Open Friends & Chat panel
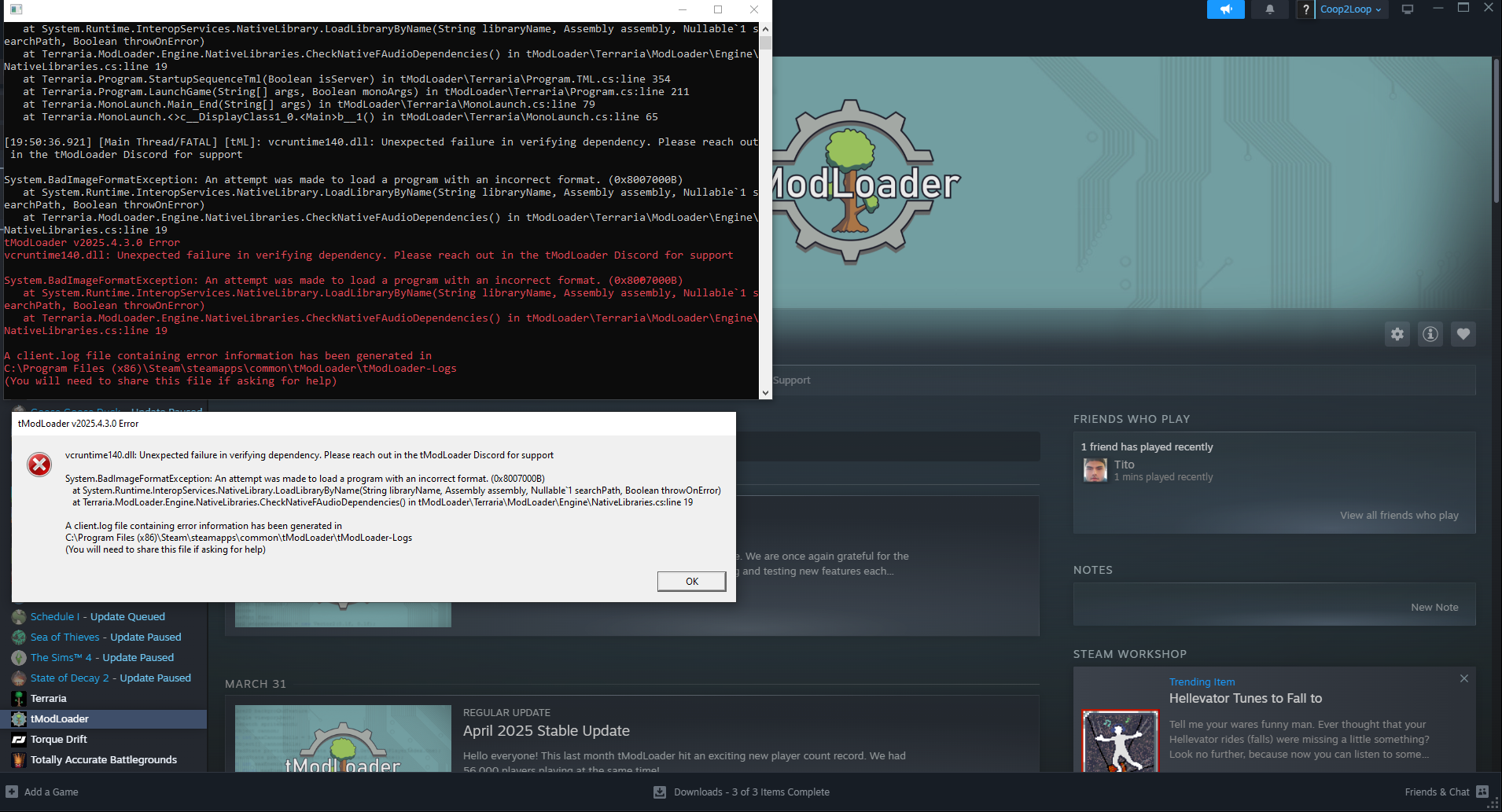1502x812 pixels. pyautogui.click(x=1445, y=792)
